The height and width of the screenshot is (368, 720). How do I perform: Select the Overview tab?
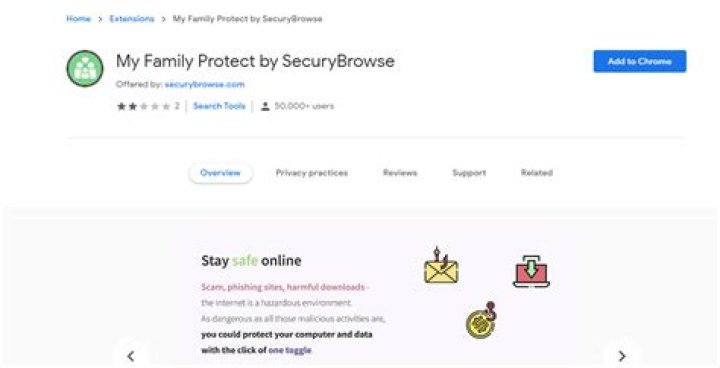pos(220,173)
